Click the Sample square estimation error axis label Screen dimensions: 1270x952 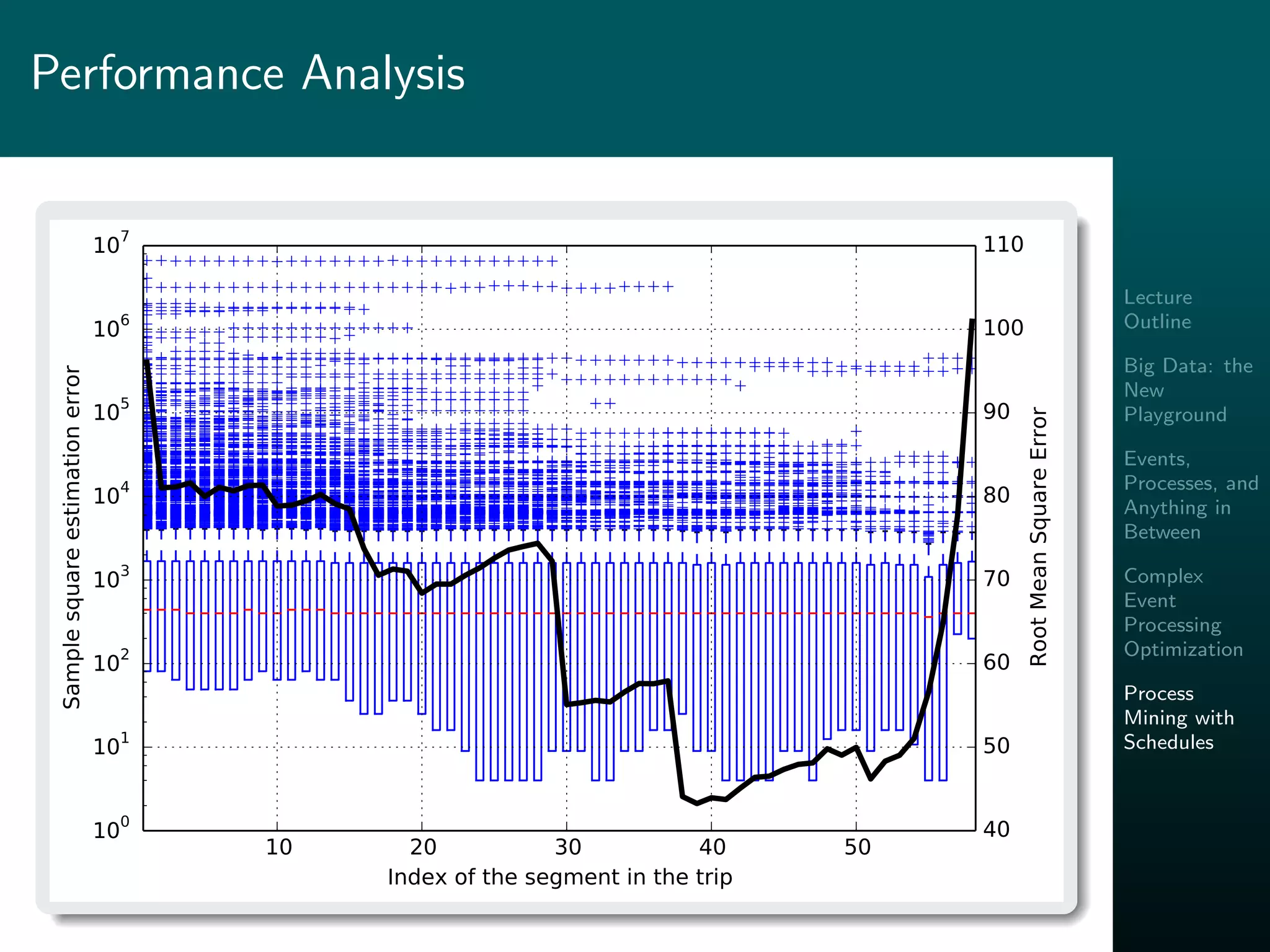[x=72, y=537]
